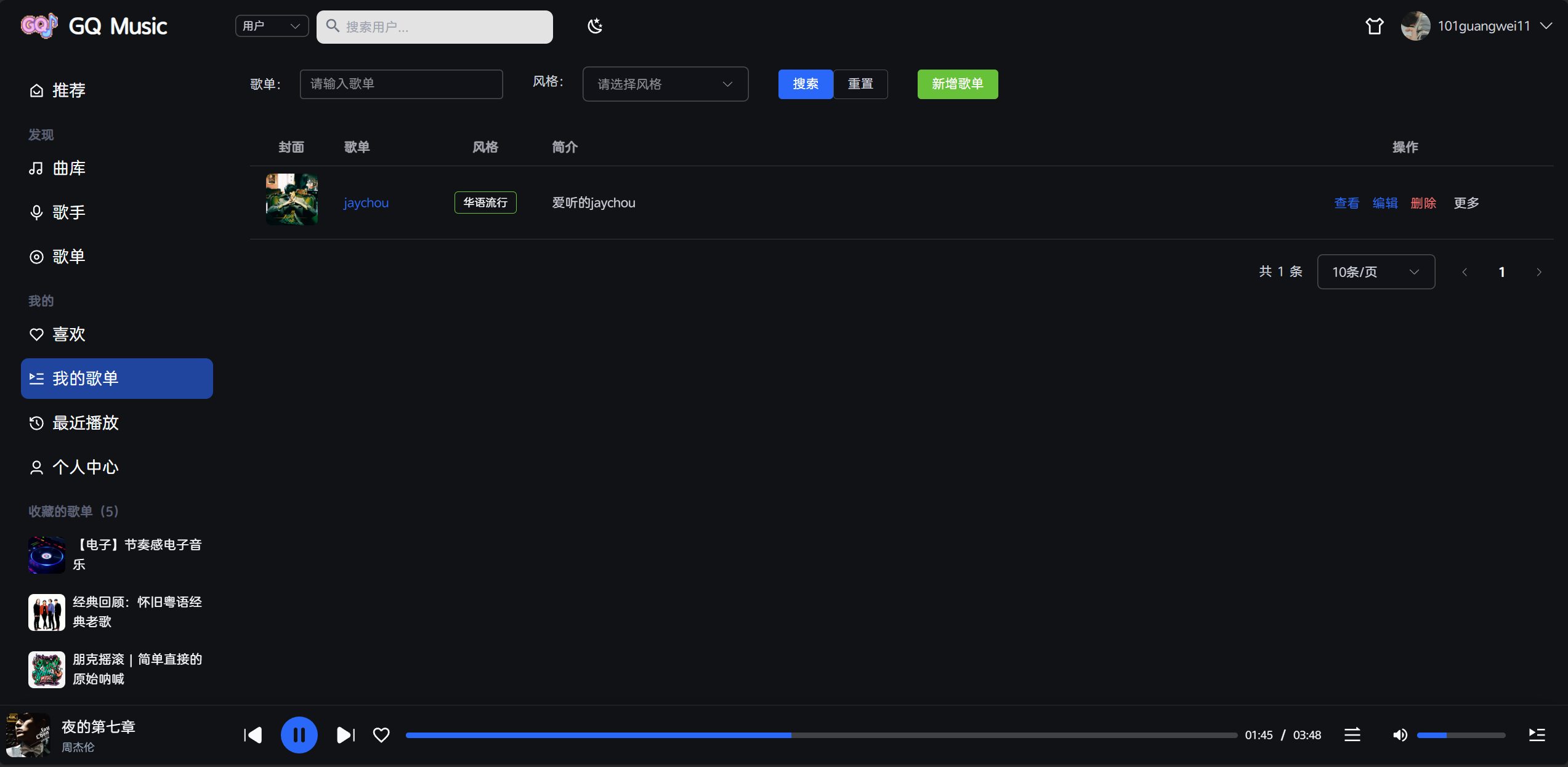Screen dimensions: 1568x767
Task: Go to the previous track
Action: click(253, 734)
